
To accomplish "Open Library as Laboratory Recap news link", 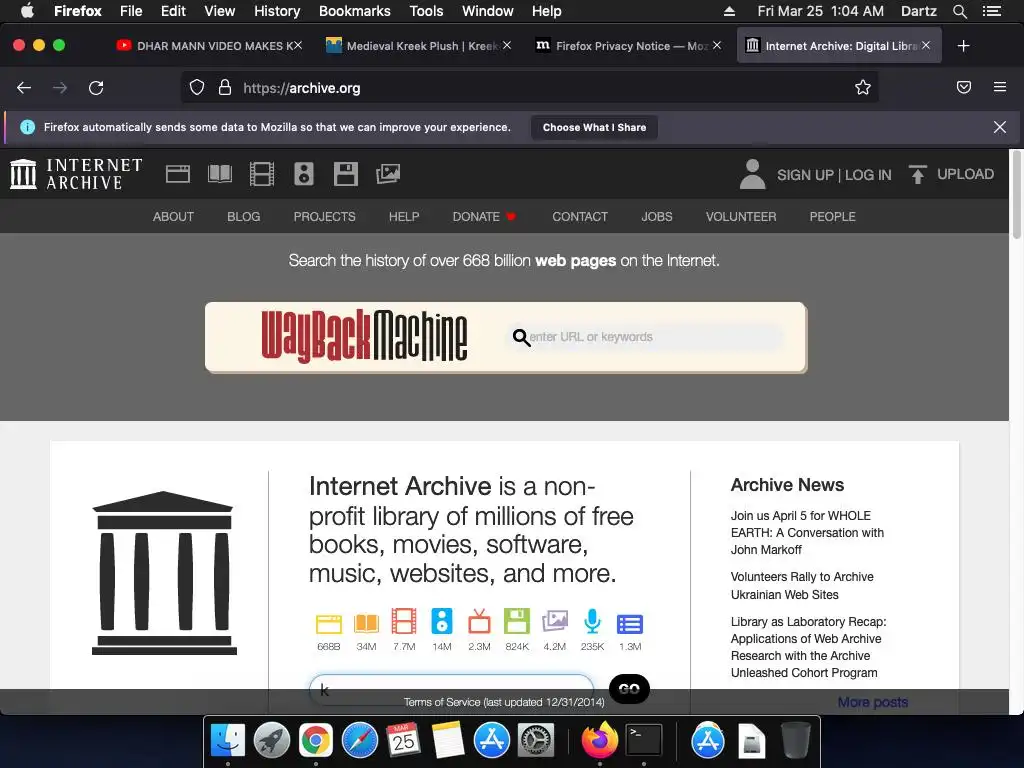I will (808, 647).
